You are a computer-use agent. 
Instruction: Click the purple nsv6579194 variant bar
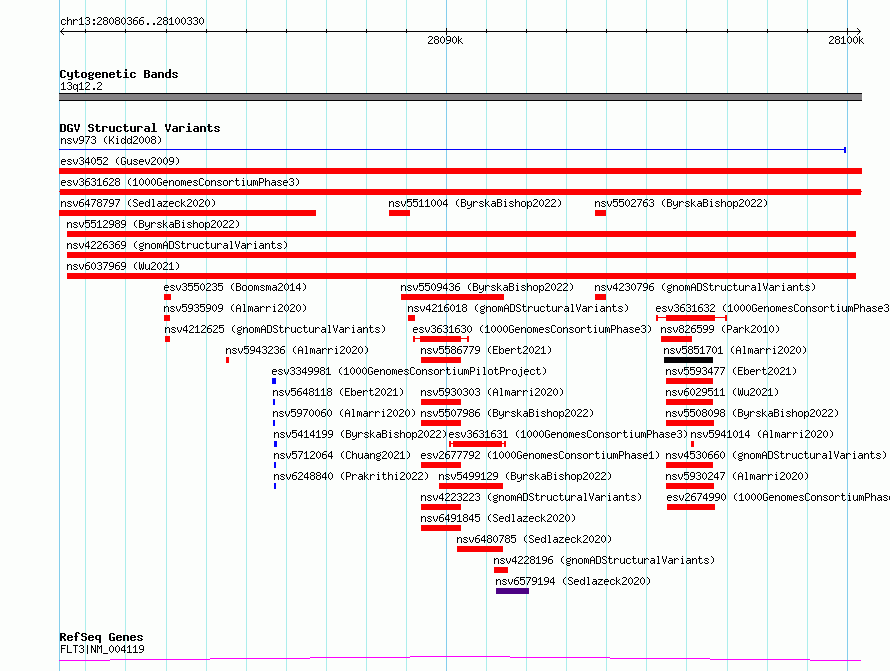tap(513, 591)
